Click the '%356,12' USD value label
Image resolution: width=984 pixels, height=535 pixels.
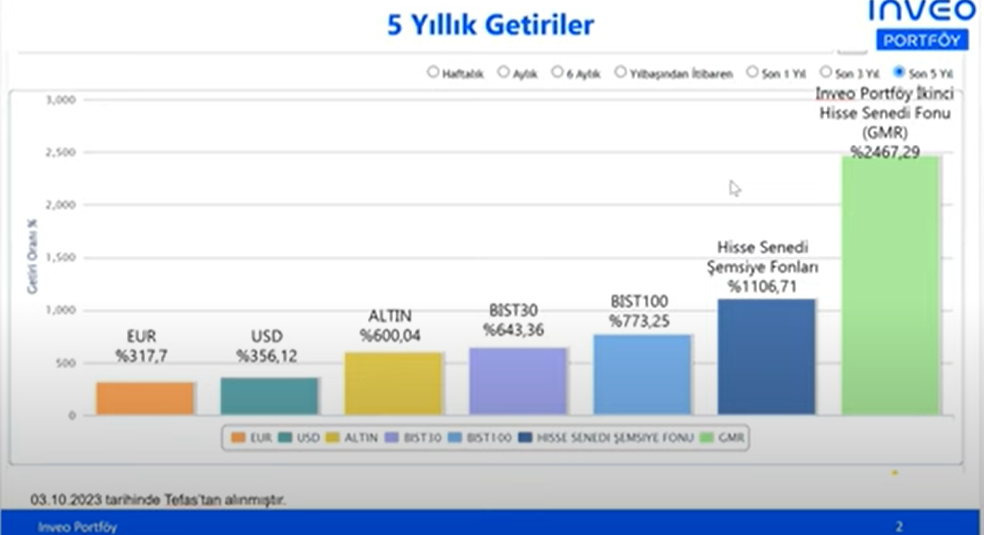267,356
